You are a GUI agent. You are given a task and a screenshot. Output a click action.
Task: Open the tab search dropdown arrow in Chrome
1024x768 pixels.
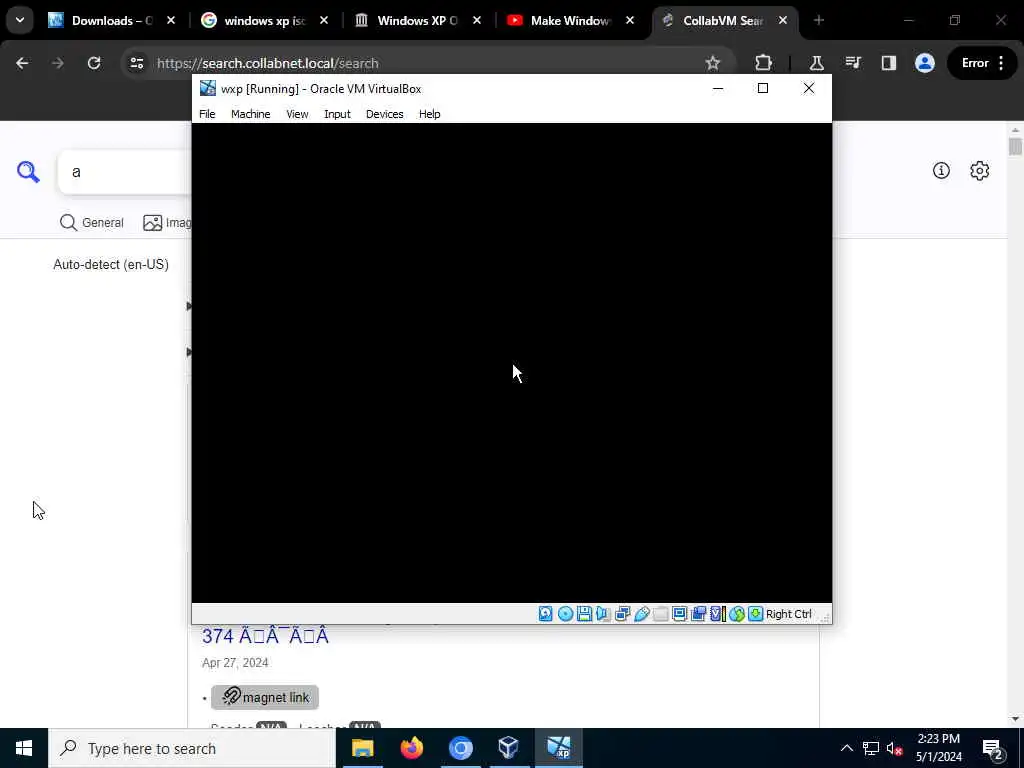(20, 20)
